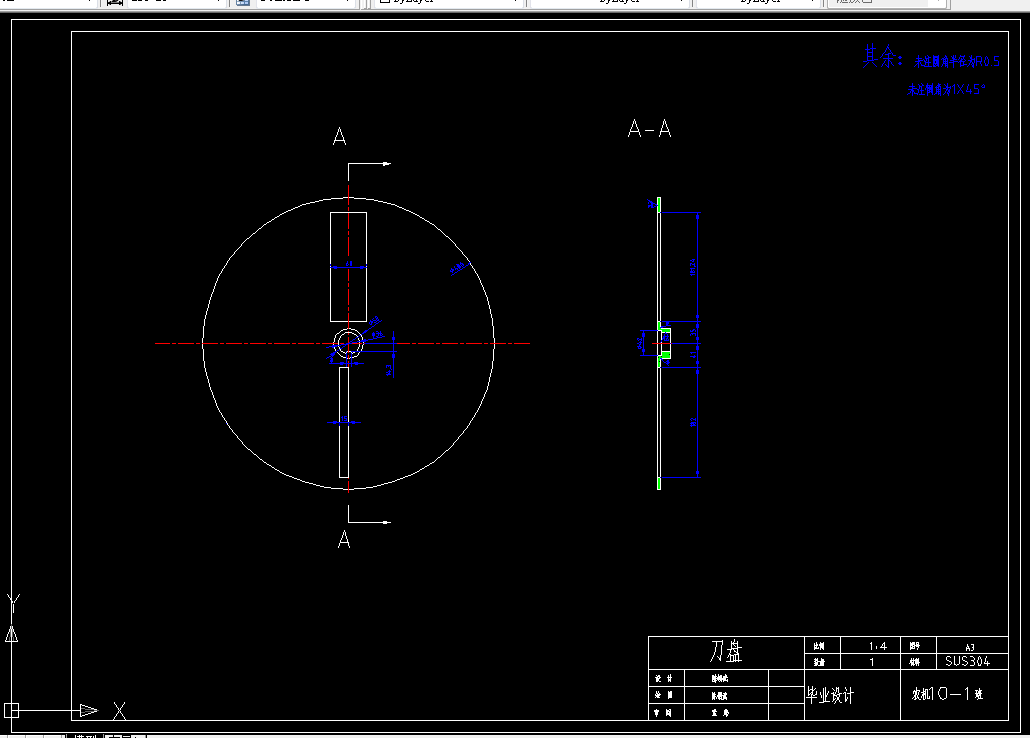Screen dimensions: 1030x738
Task: Select the '设计' row label in title block
Action: pos(663,678)
